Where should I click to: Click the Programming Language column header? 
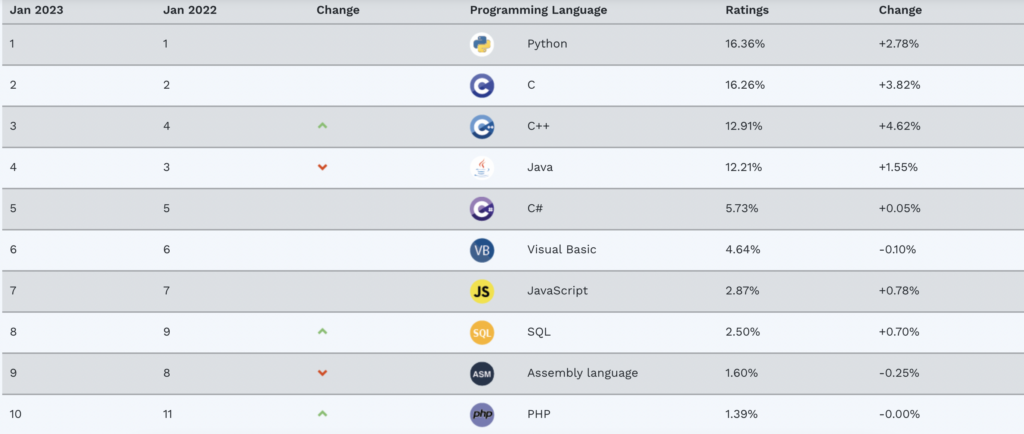point(538,10)
